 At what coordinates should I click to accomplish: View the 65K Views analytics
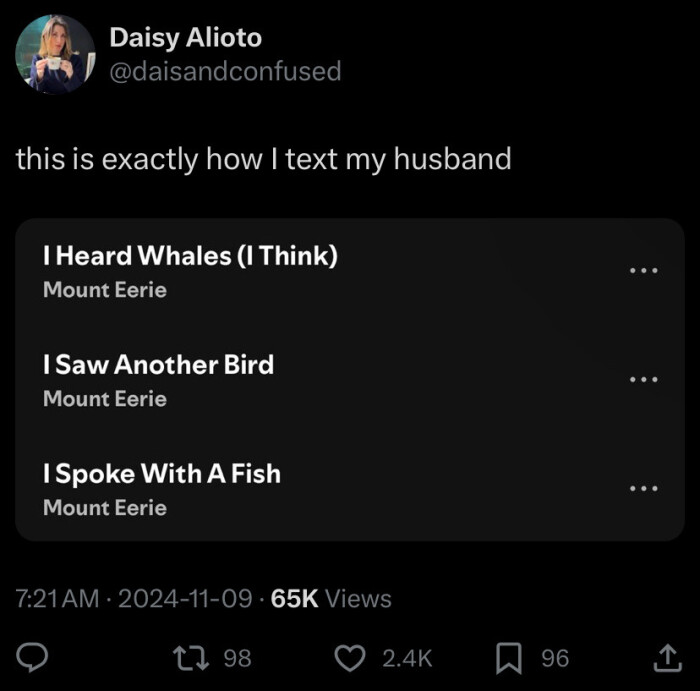[331, 599]
